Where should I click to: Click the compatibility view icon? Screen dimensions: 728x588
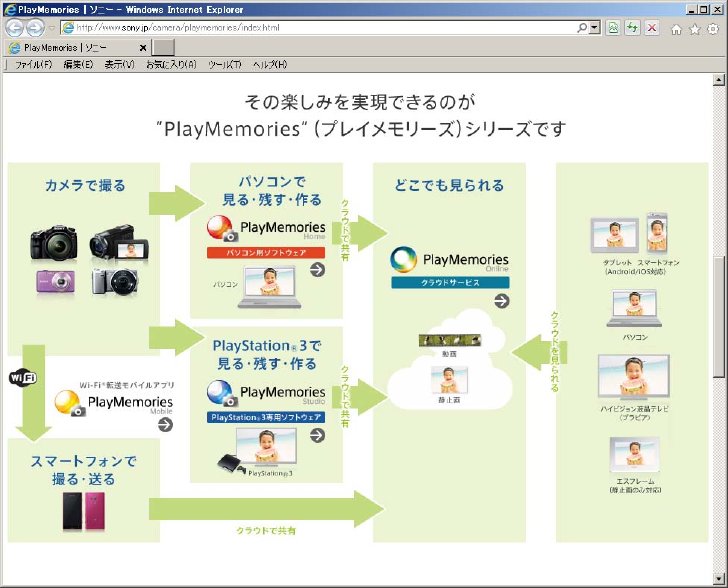(x=613, y=28)
